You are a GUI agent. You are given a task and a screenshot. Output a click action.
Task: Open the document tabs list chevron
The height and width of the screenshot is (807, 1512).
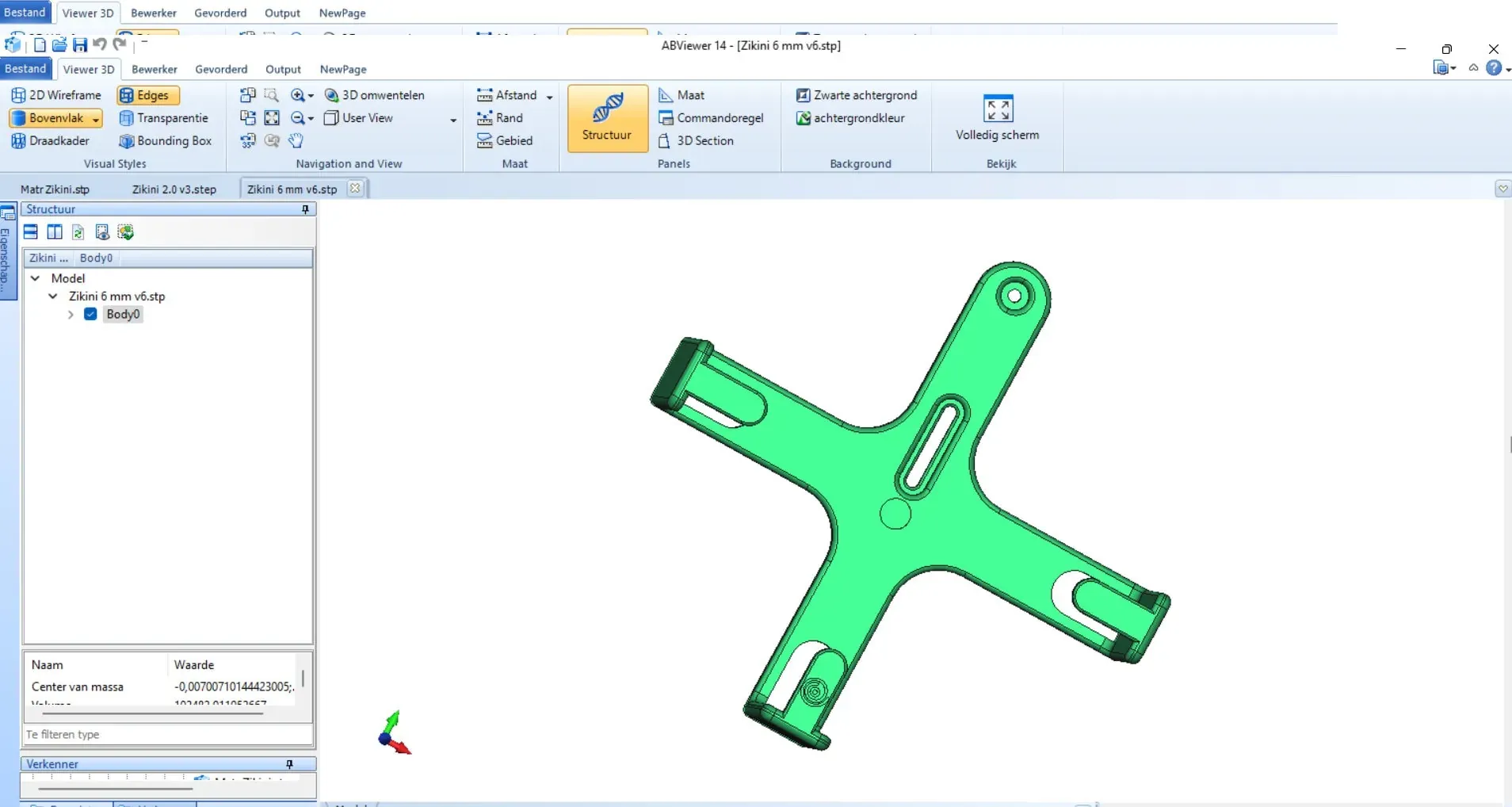point(1503,189)
